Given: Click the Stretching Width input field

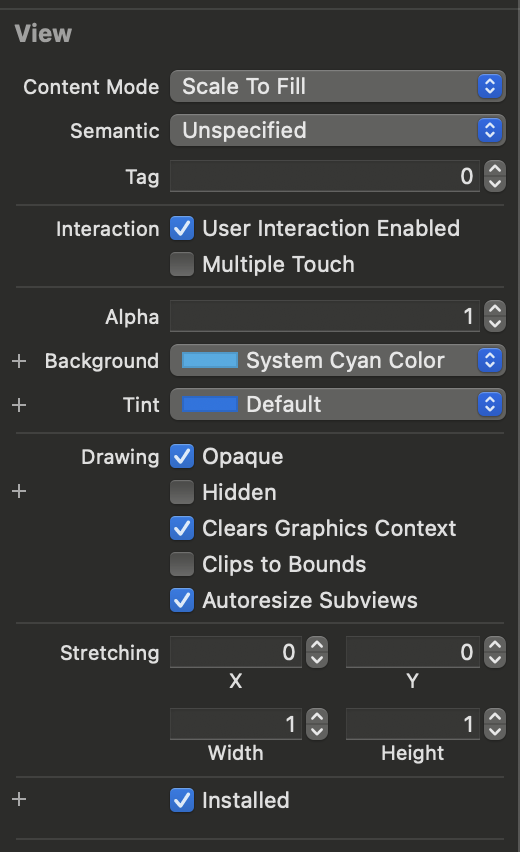Looking at the screenshot, I should 236,724.
